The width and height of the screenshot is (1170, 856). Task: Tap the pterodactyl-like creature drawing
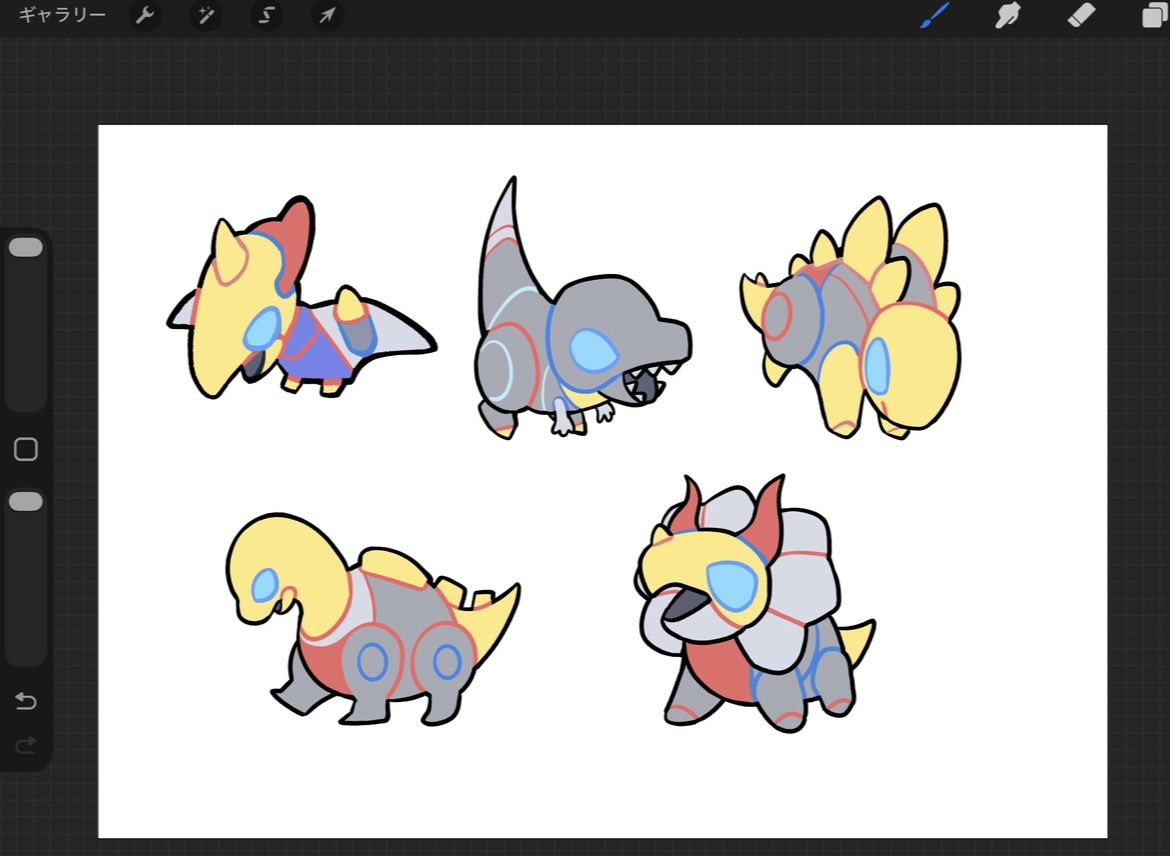[x=301, y=298]
